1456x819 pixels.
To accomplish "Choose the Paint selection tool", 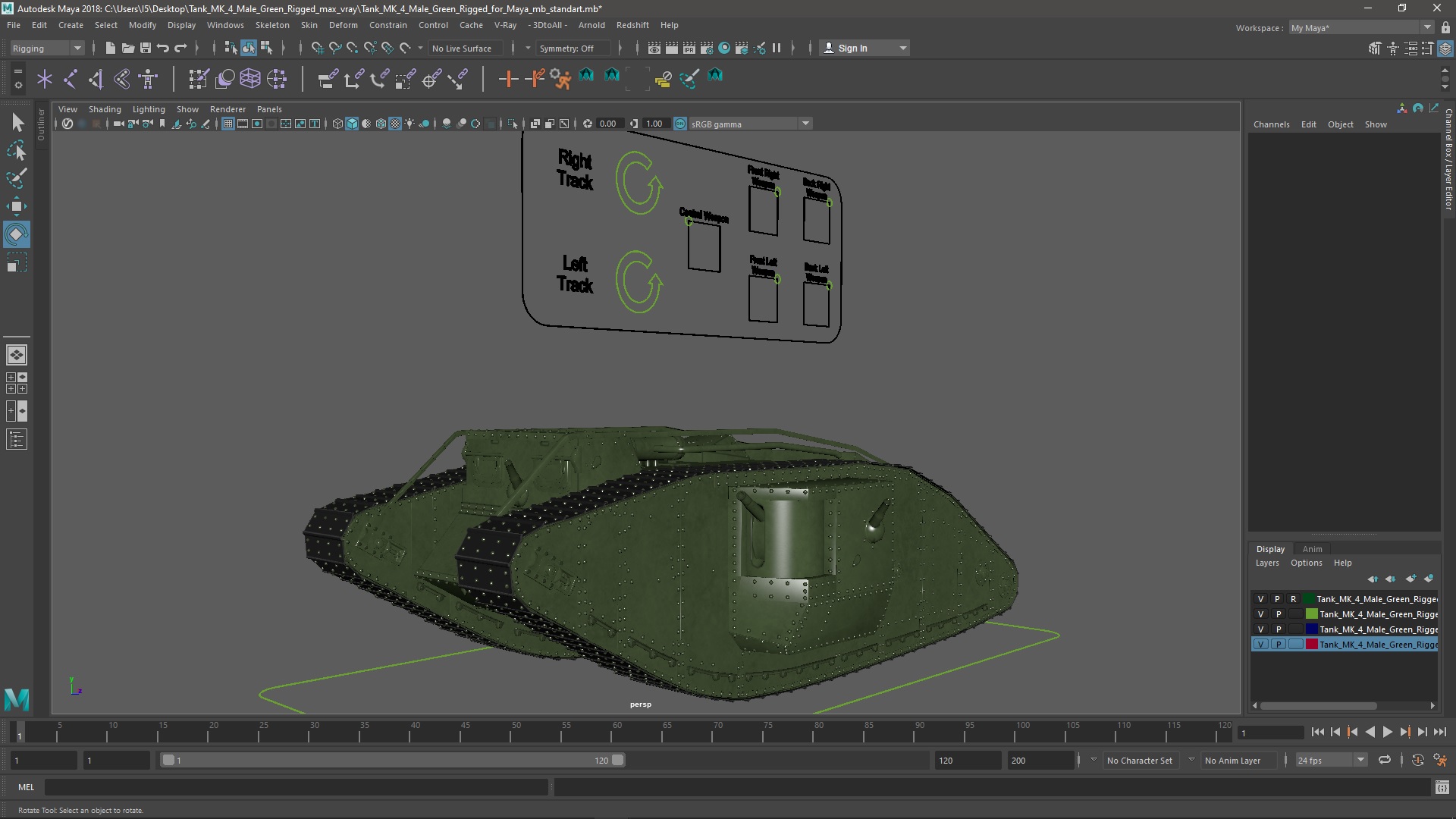I will coord(16,179).
